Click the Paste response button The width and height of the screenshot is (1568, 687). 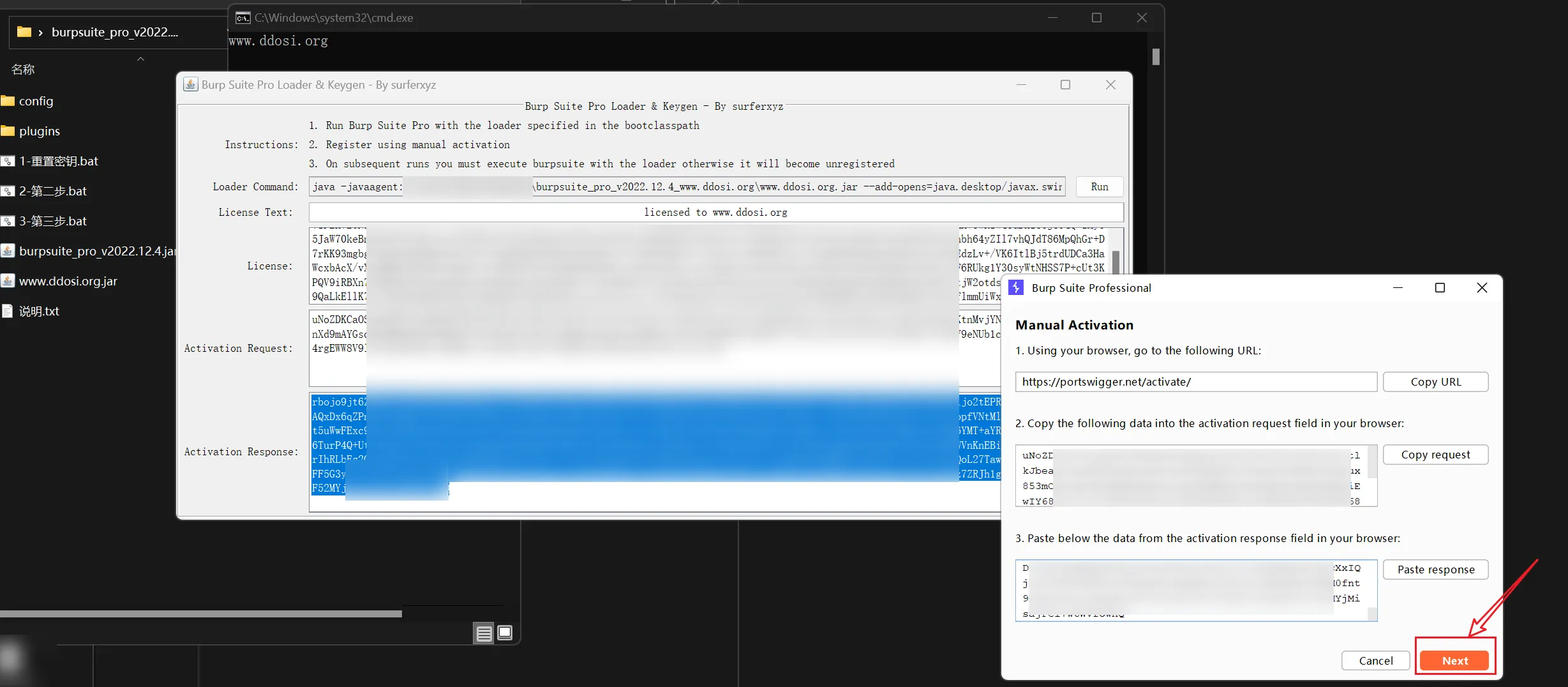point(1435,570)
